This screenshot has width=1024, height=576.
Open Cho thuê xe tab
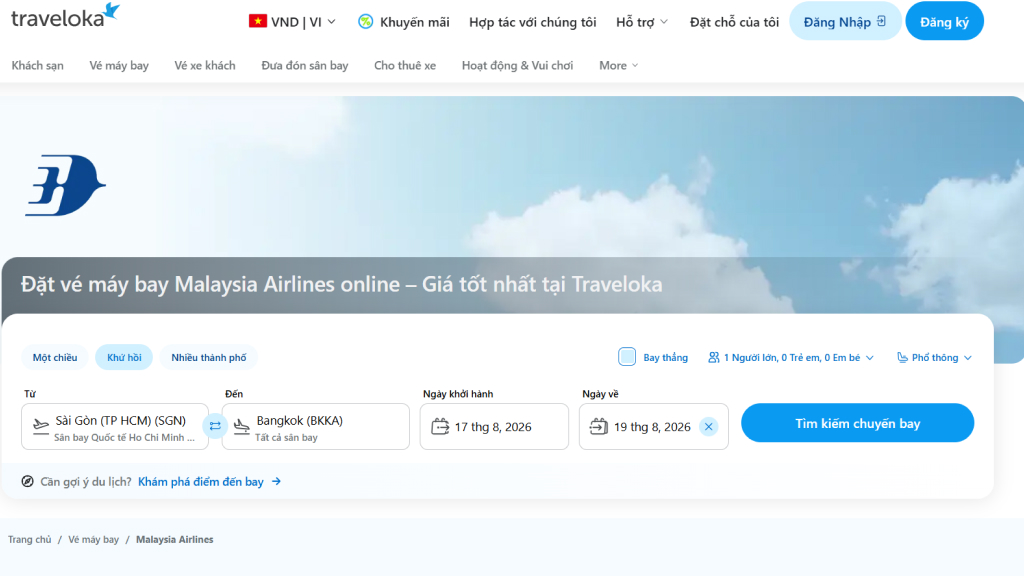[x=405, y=65]
